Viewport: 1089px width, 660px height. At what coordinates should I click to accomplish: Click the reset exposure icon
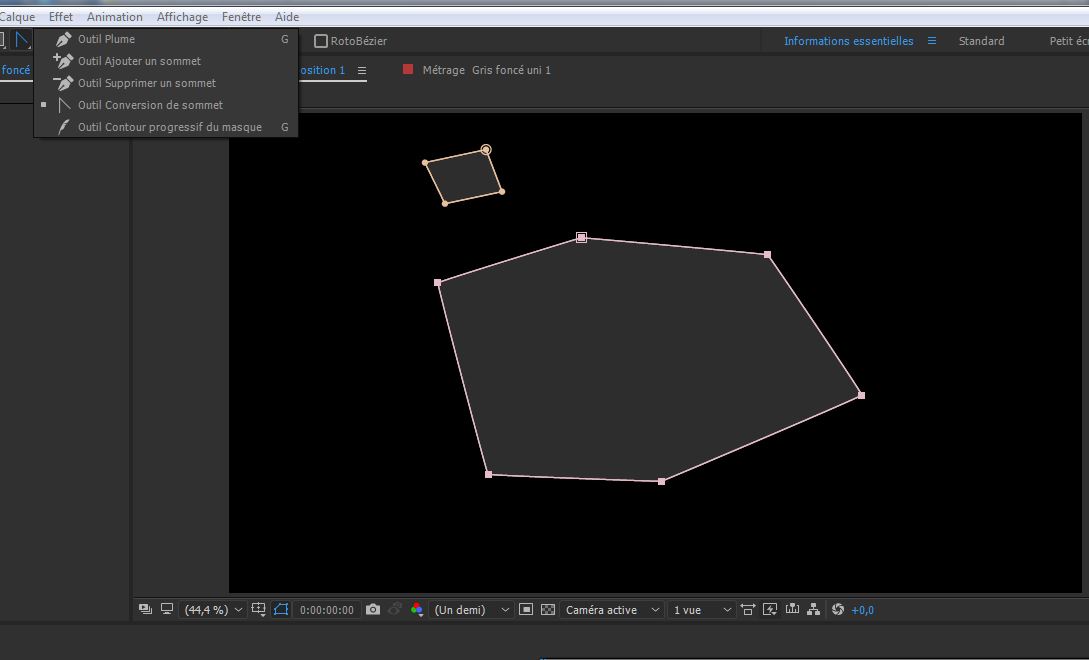pyautogui.click(x=838, y=609)
